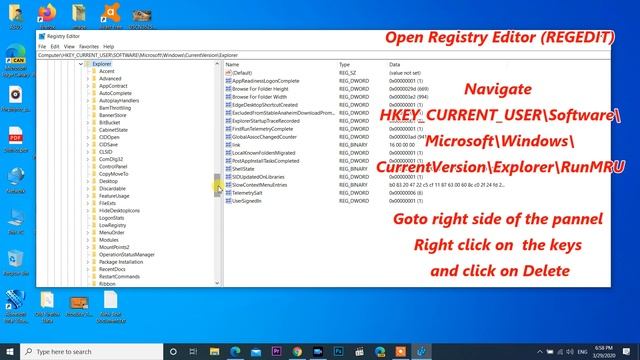Show hidden system tray icons
This screenshot has height=360, width=640.
[540, 351]
